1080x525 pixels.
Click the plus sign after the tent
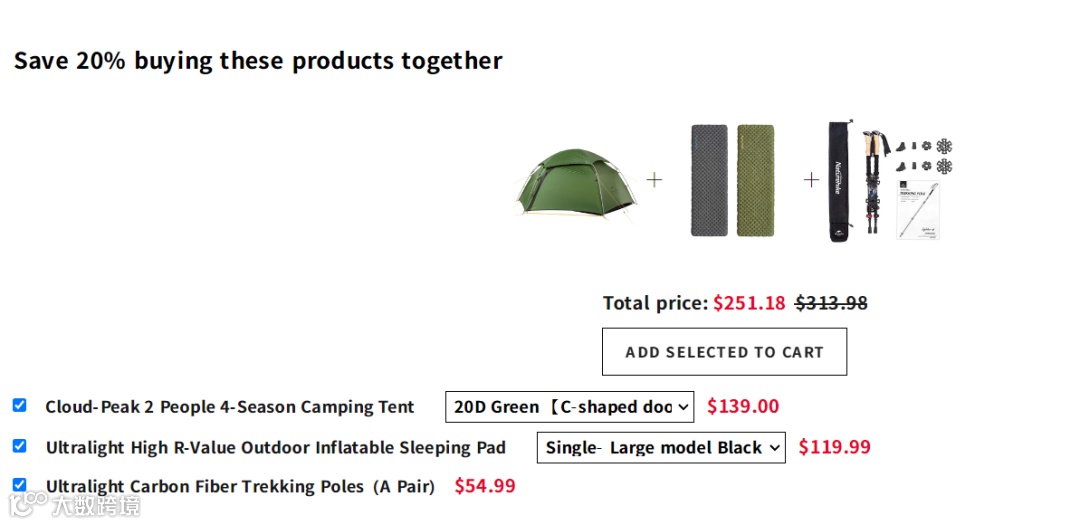pyautogui.click(x=654, y=180)
